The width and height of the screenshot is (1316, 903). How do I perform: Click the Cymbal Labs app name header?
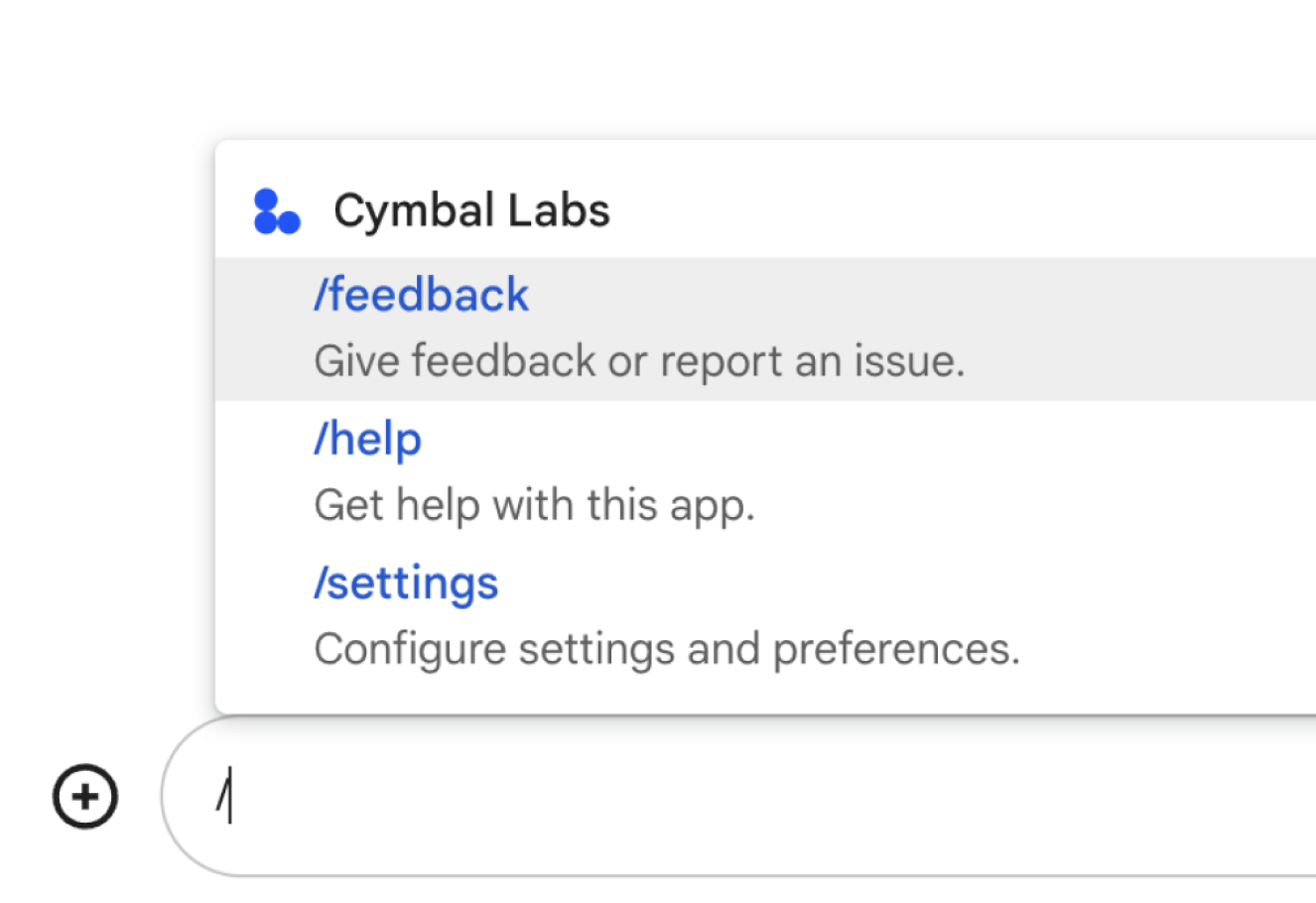point(471,210)
